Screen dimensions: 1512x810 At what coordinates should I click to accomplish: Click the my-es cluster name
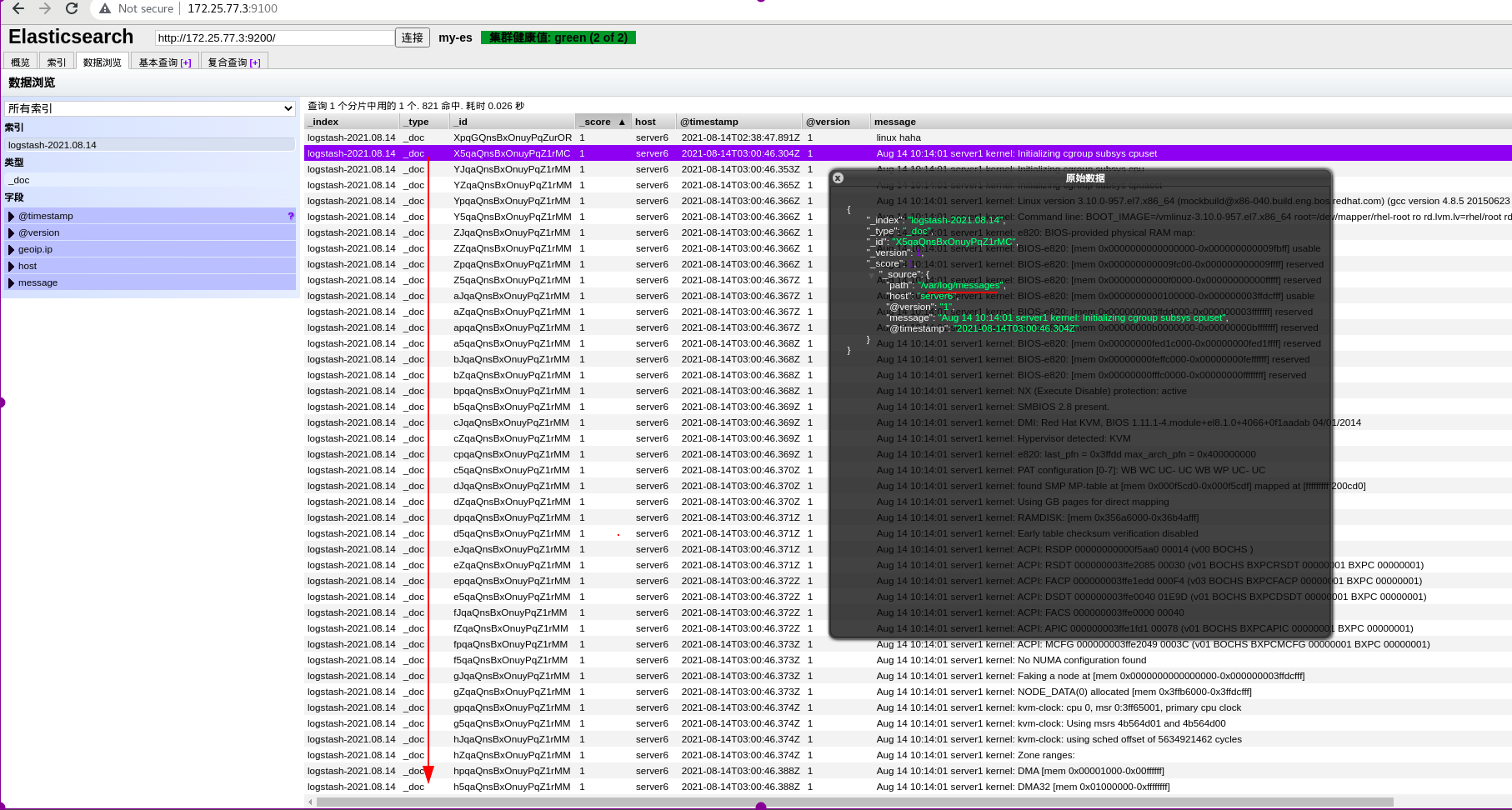(455, 37)
